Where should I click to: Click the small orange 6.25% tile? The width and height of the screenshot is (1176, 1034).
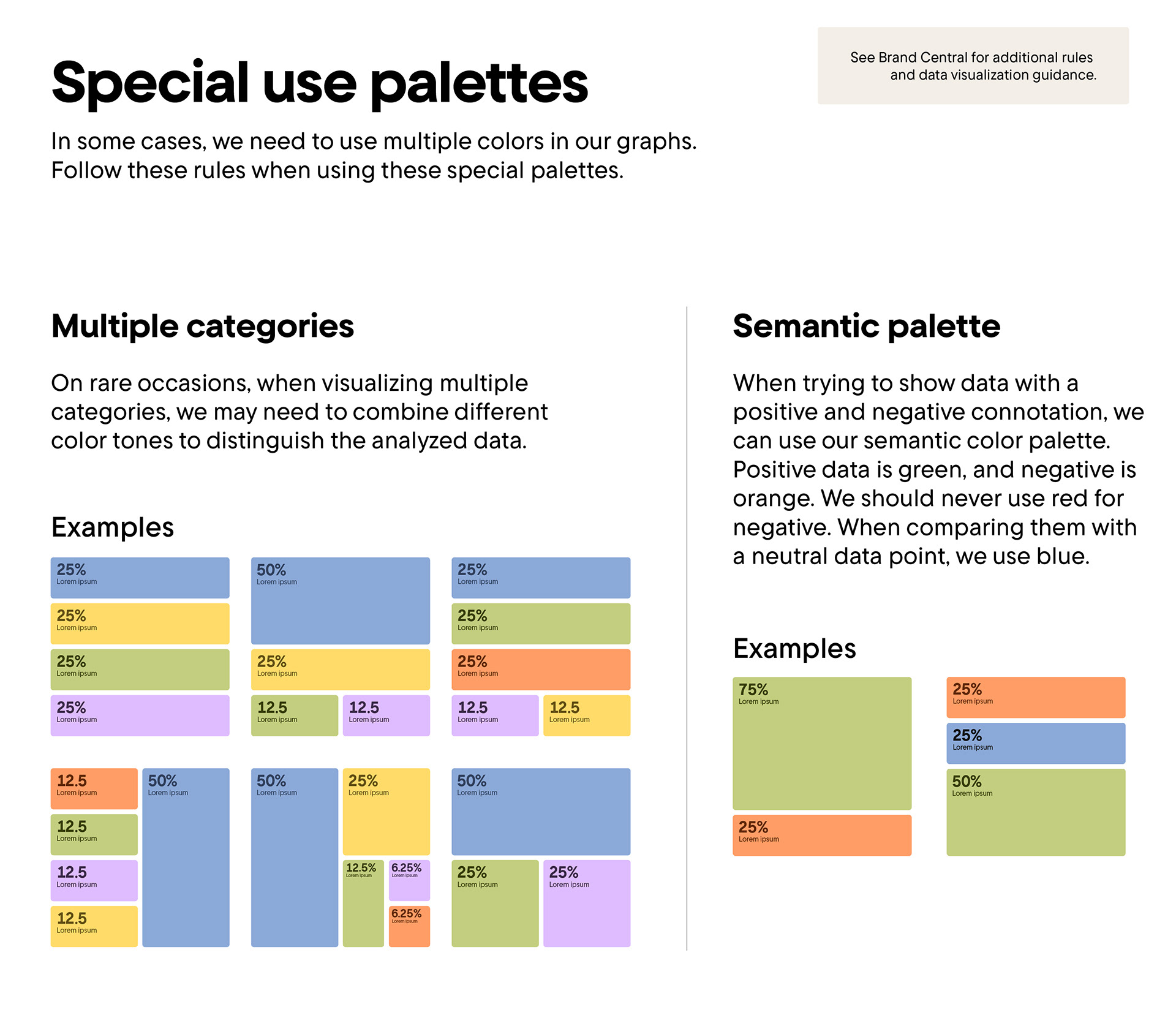[409, 926]
